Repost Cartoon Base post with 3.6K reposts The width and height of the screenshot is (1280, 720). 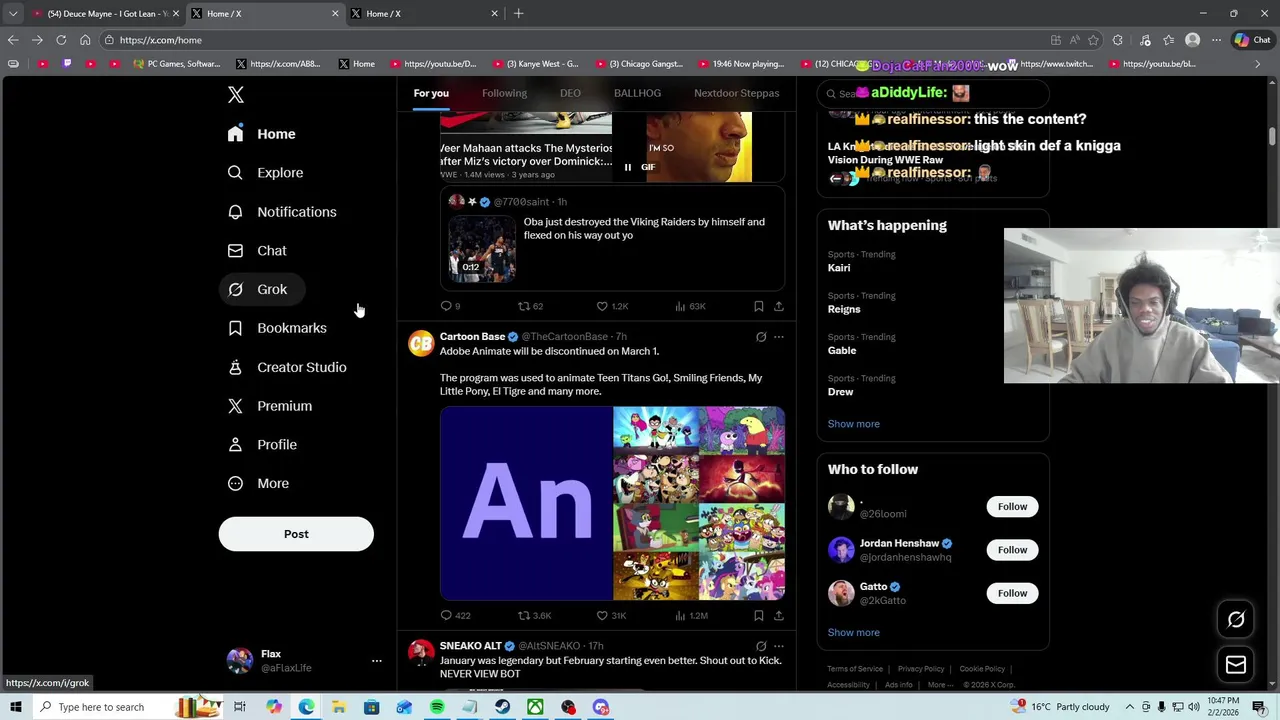pyautogui.click(x=534, y=616)
